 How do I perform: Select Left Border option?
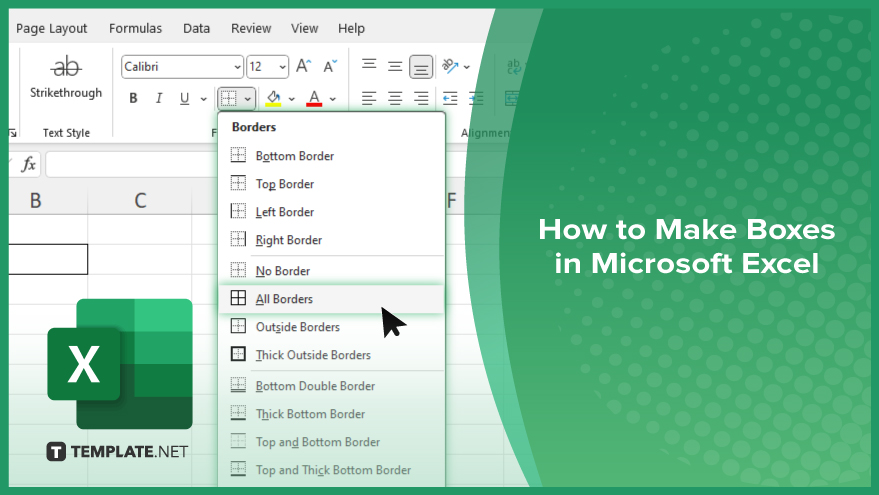click(331, 212)
